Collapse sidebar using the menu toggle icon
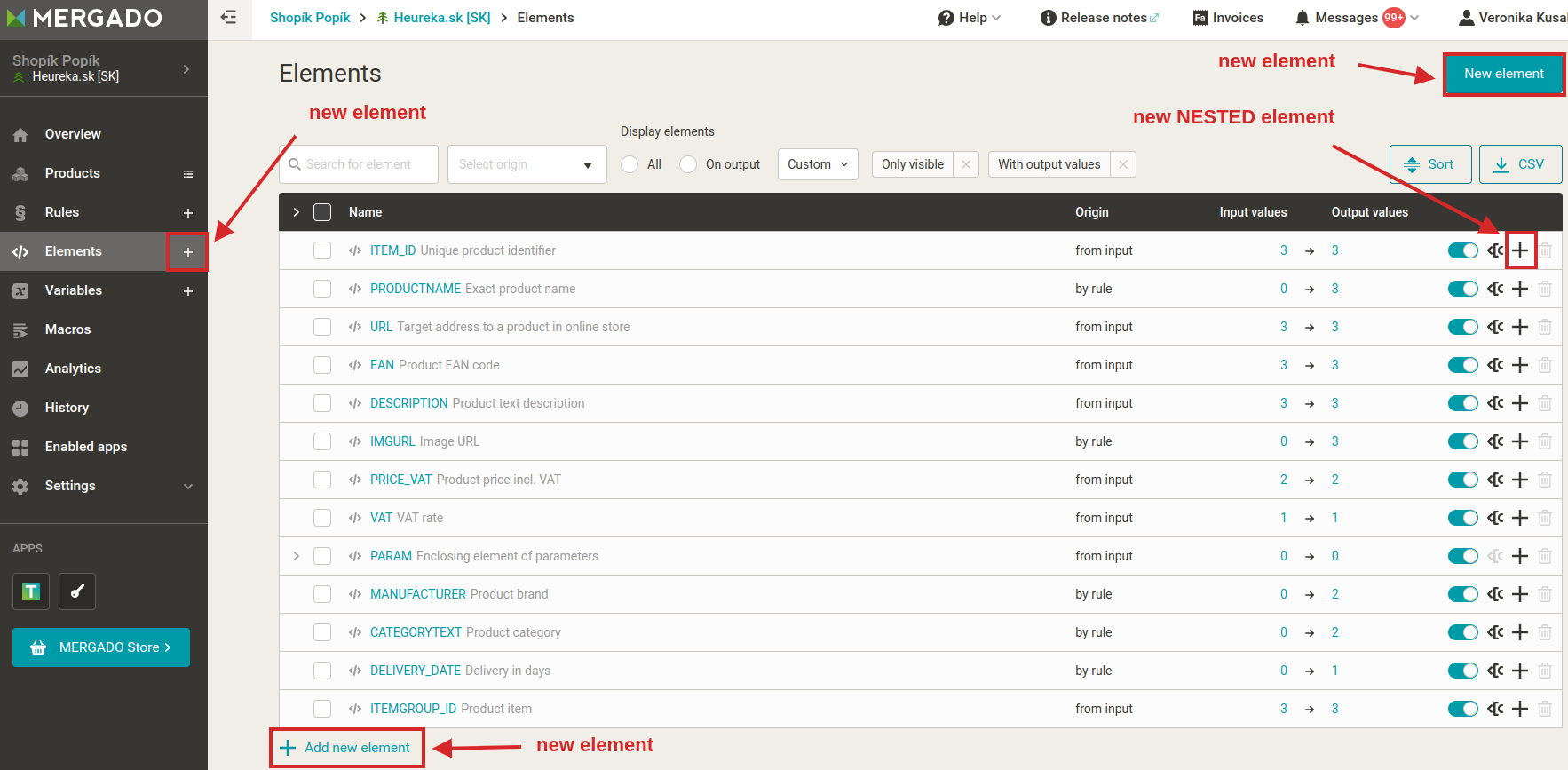1568x770 pixels. [228, 18]
